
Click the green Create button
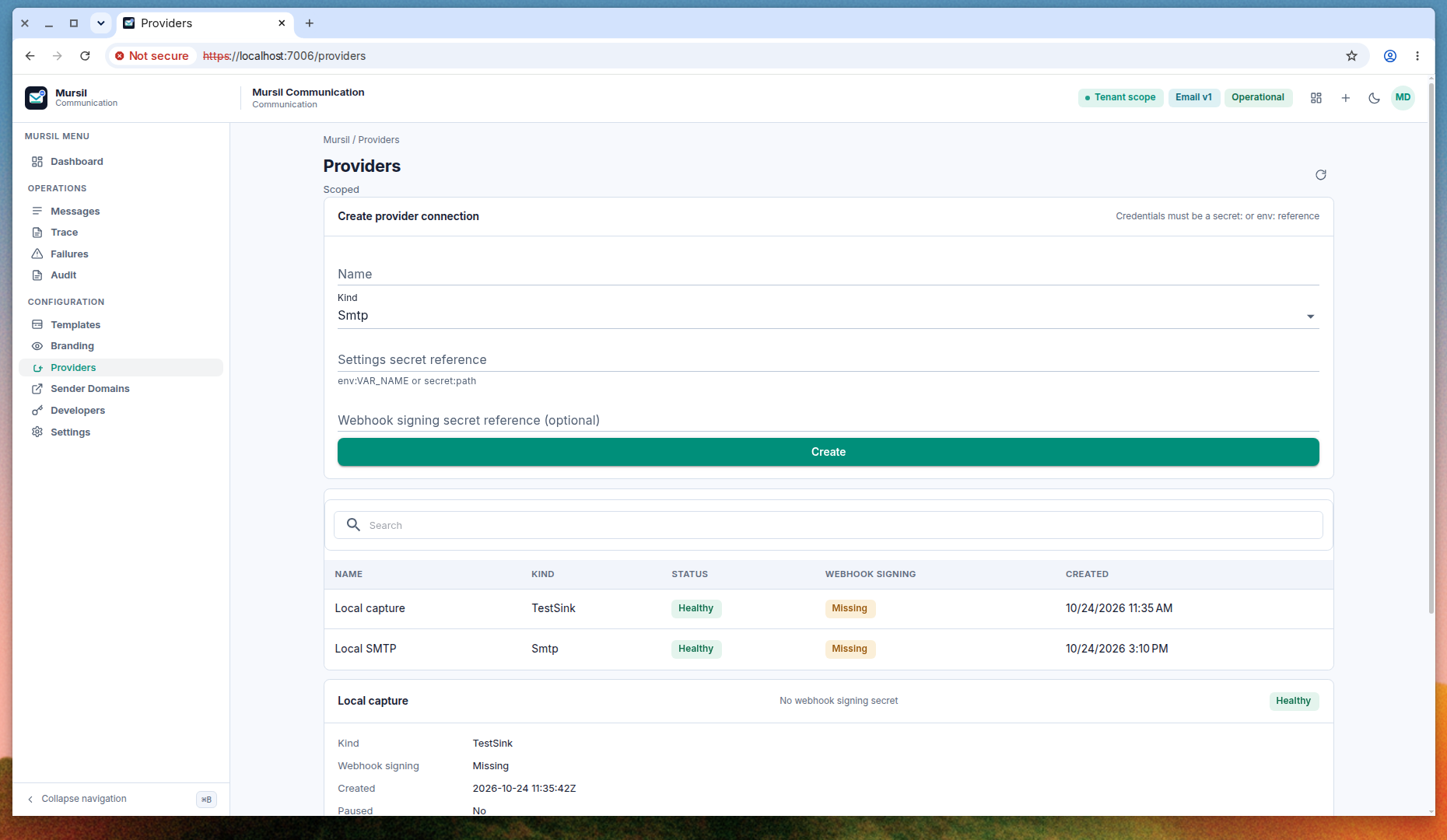(828, 452)
